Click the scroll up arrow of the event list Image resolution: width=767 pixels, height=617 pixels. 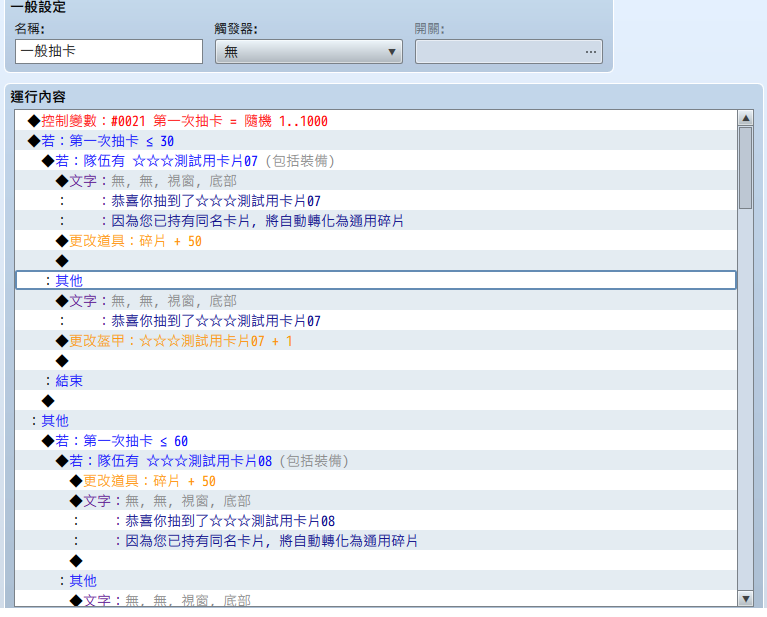745,118
